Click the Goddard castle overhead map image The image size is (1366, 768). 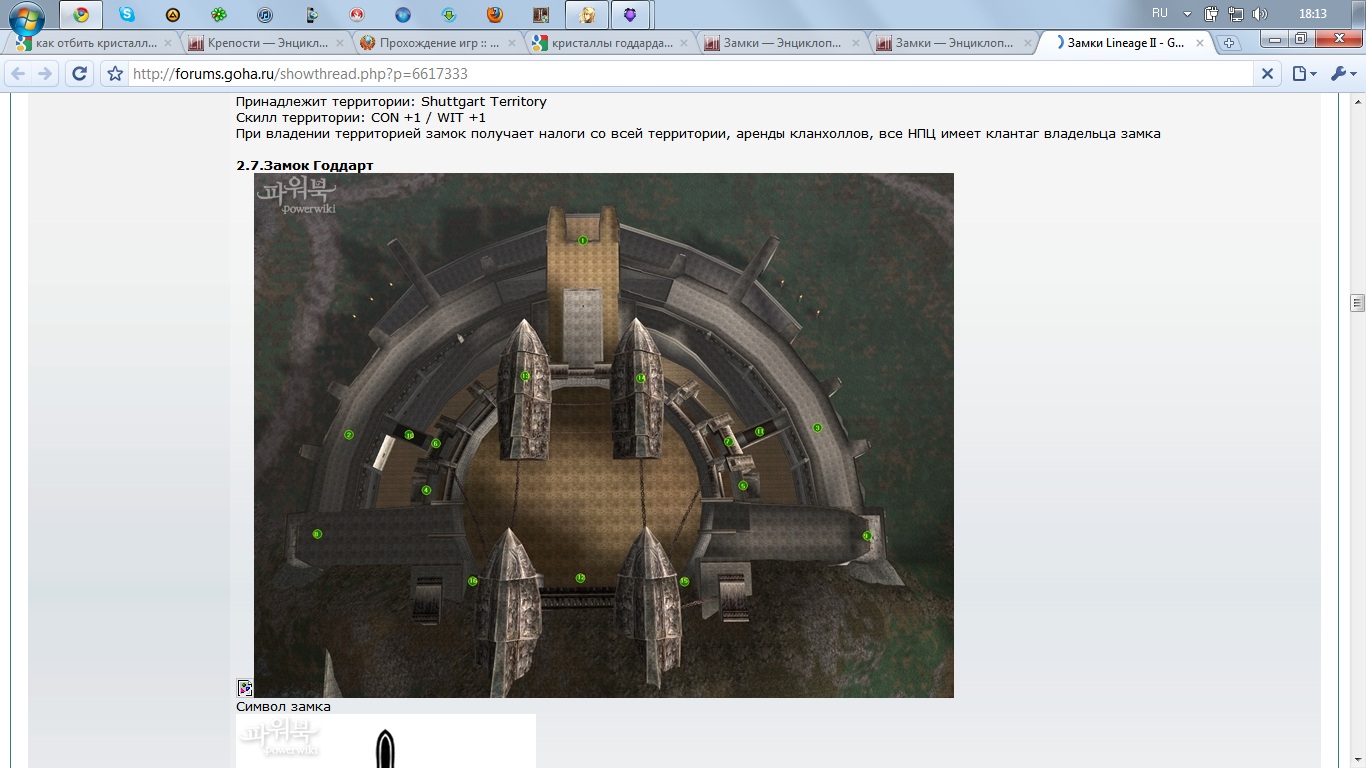click(x=604, y=435)
